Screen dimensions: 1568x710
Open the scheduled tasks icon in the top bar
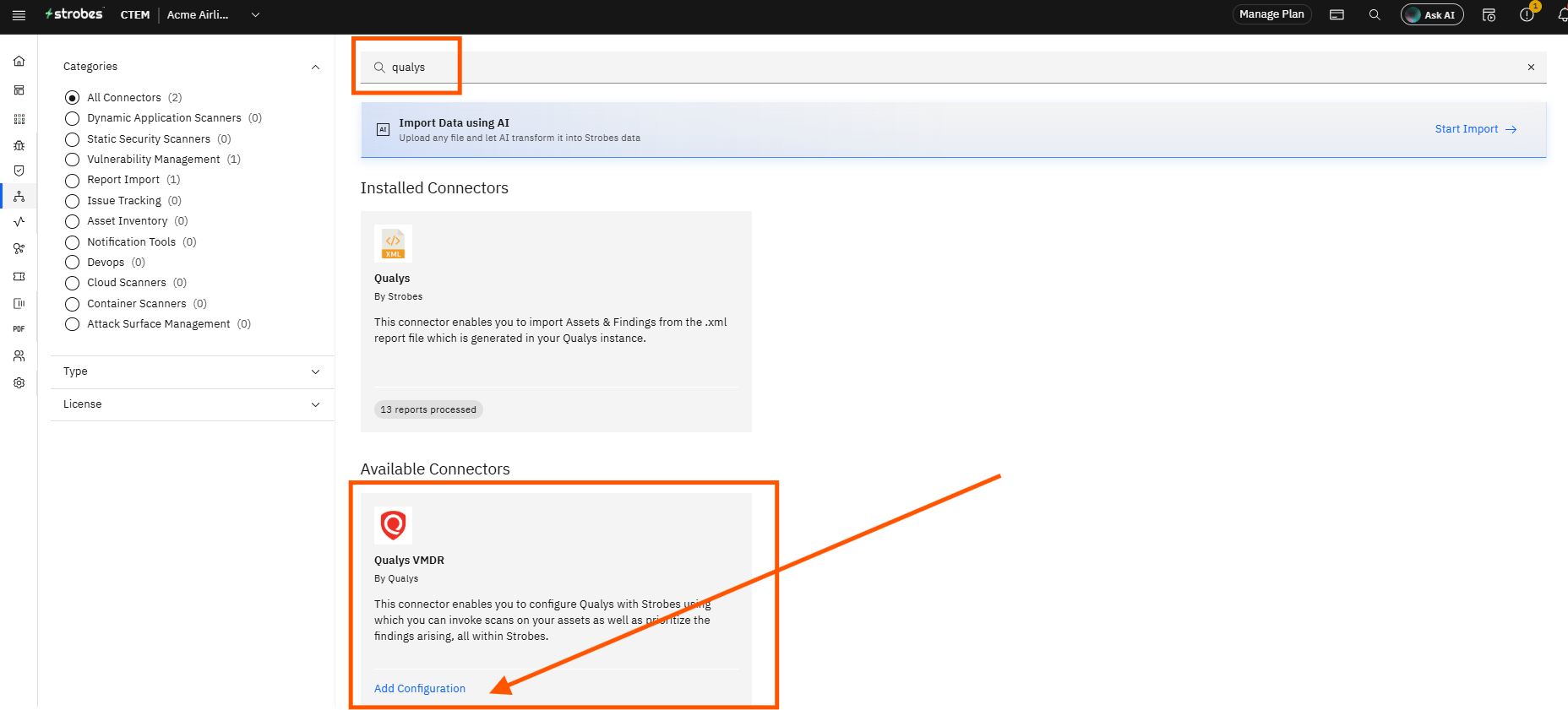point(1489,15)
